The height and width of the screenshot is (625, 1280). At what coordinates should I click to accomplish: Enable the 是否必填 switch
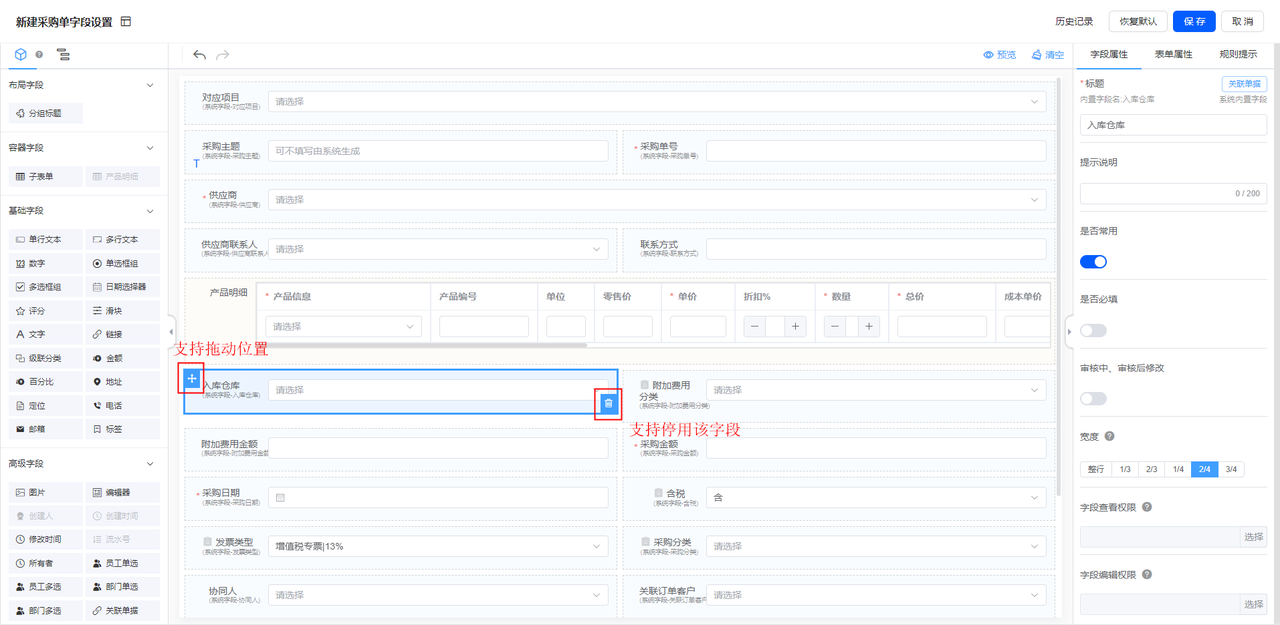point(1093,330)
